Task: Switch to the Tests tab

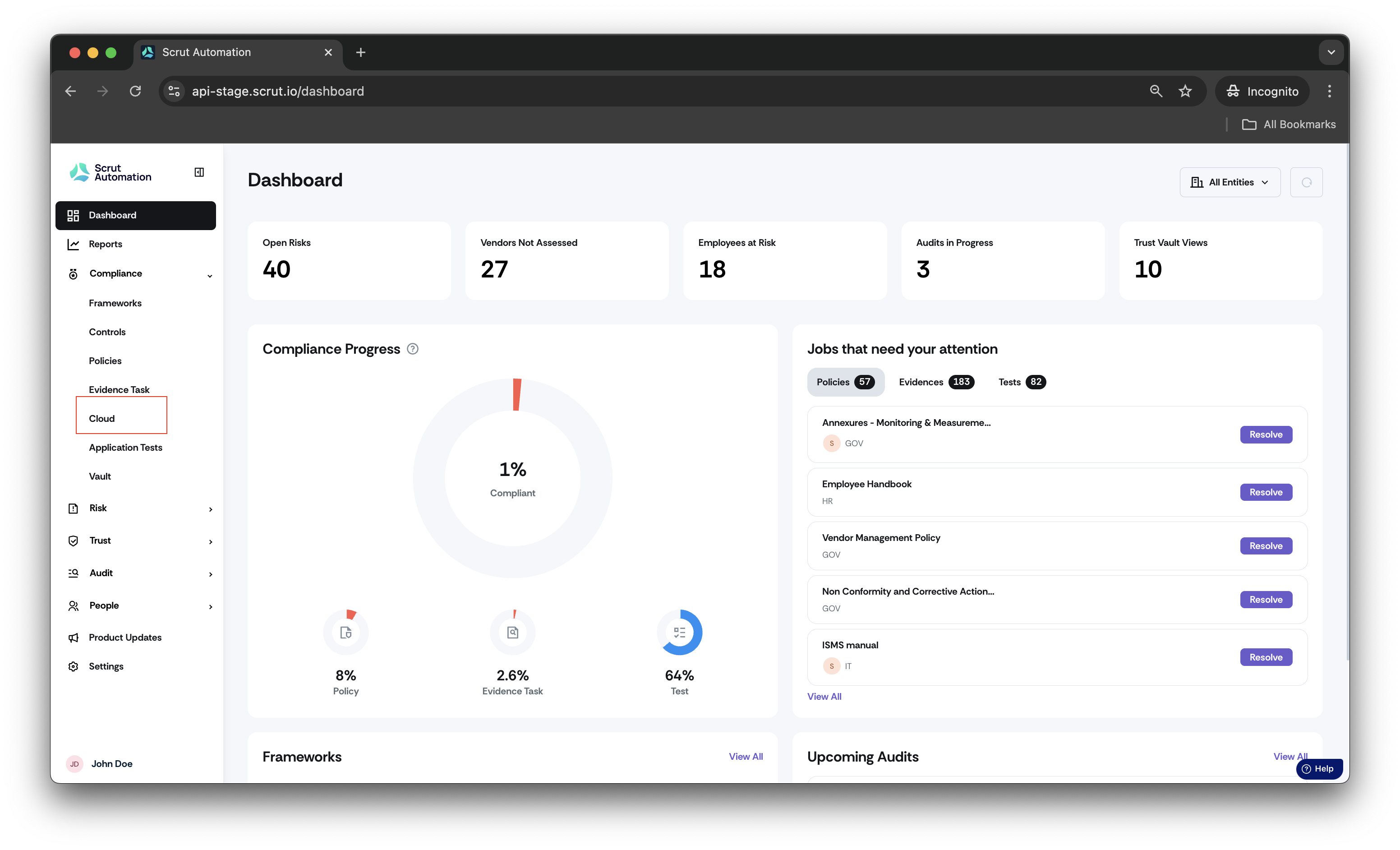Action: tap(1022, 382)
